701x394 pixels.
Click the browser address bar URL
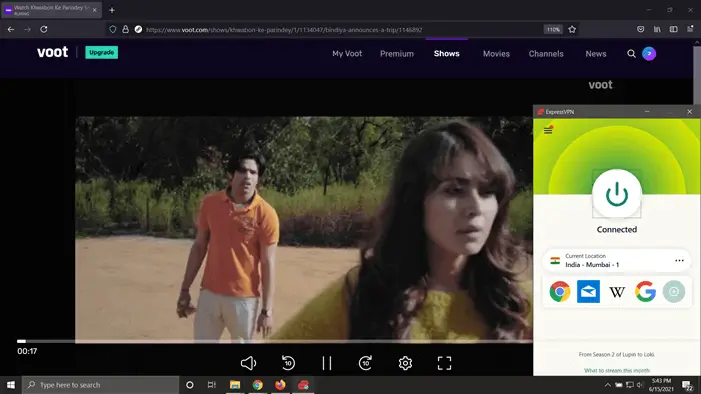tap(284, 30)
